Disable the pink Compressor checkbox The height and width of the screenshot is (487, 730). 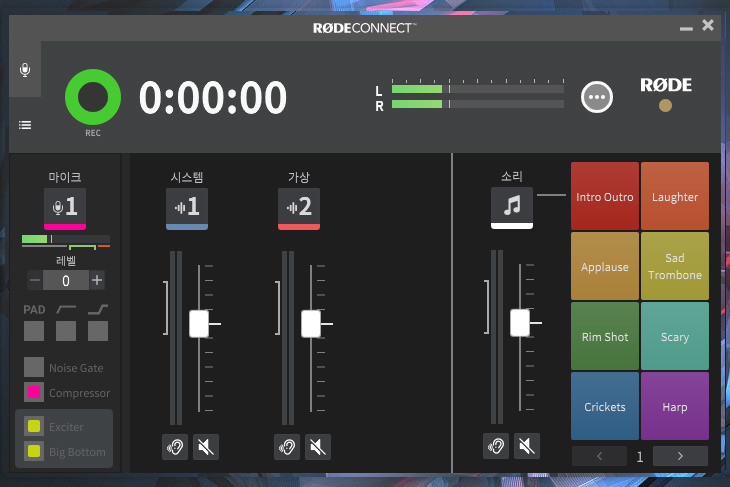click(x=34, y=392)
